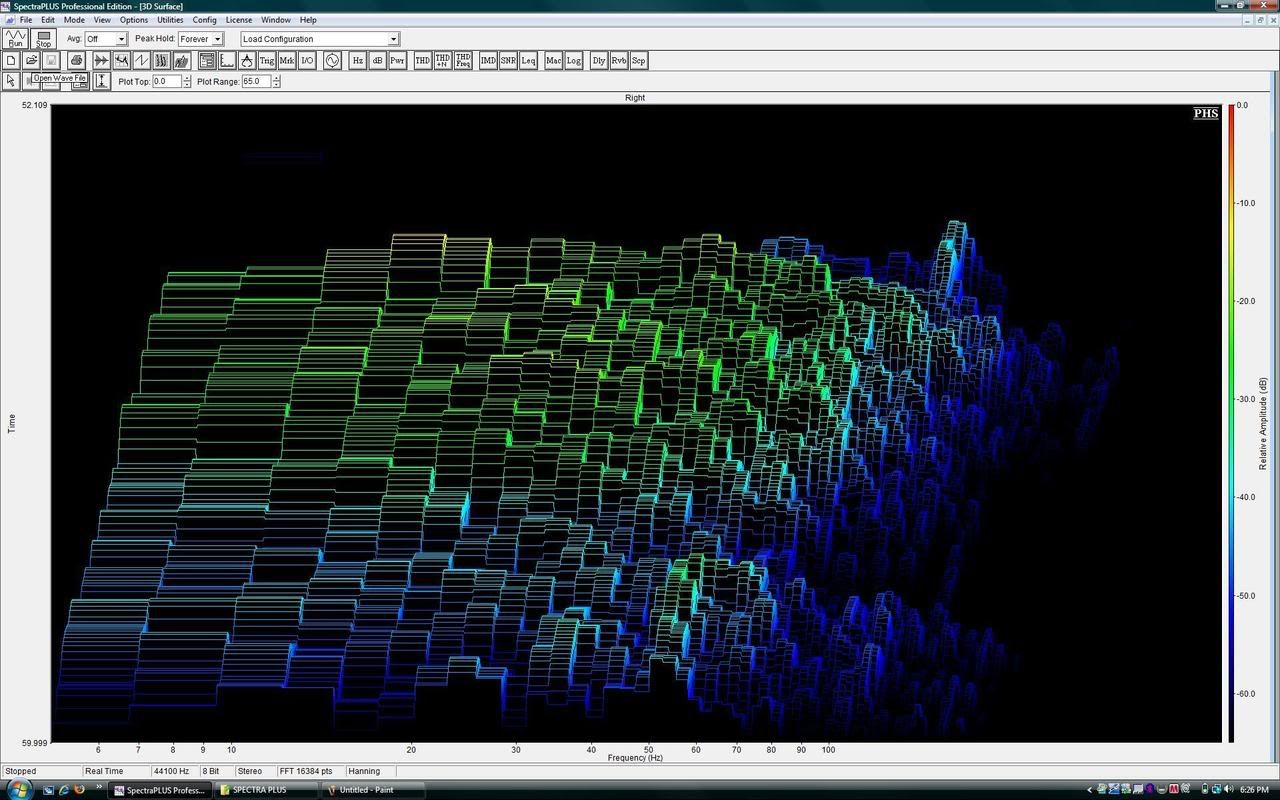Image resolution: width=1280 pixels, height=800 pixels.
Task: Open the Help menu
Action: tap(308, 20)
